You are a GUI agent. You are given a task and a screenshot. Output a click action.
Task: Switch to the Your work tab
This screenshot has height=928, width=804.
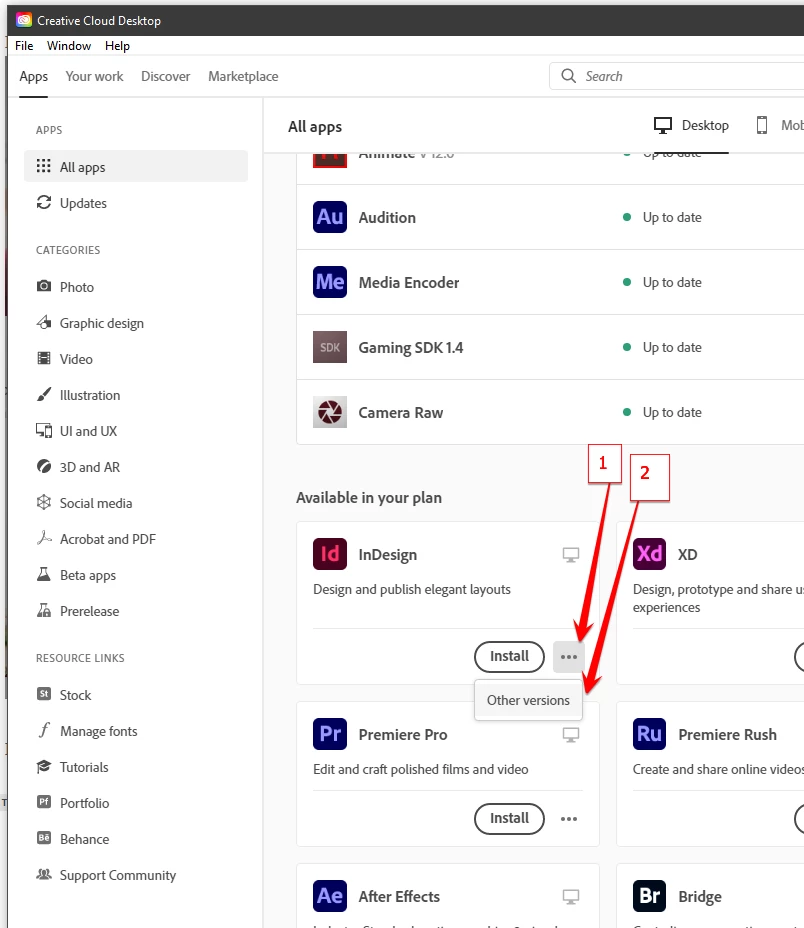tap(94, 76)
